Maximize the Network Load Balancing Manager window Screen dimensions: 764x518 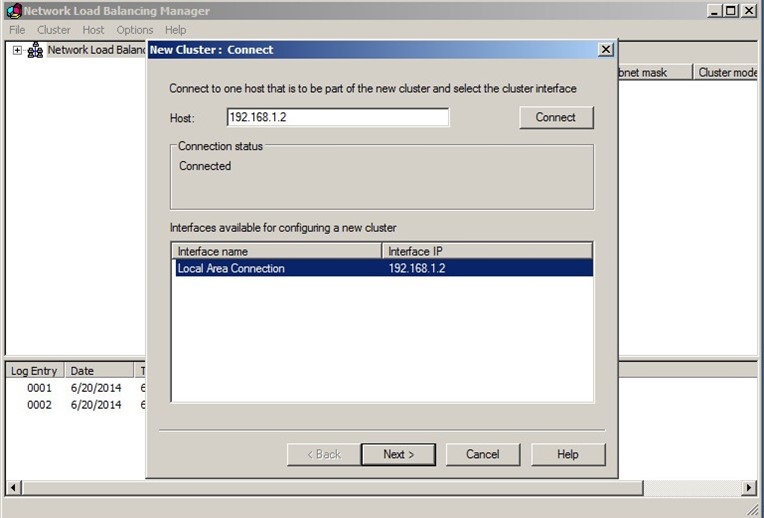[731, 11]
